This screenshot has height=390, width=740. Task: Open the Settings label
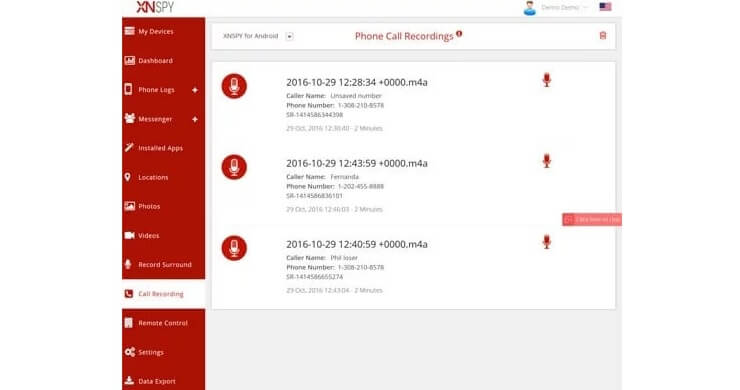[151, 352]
